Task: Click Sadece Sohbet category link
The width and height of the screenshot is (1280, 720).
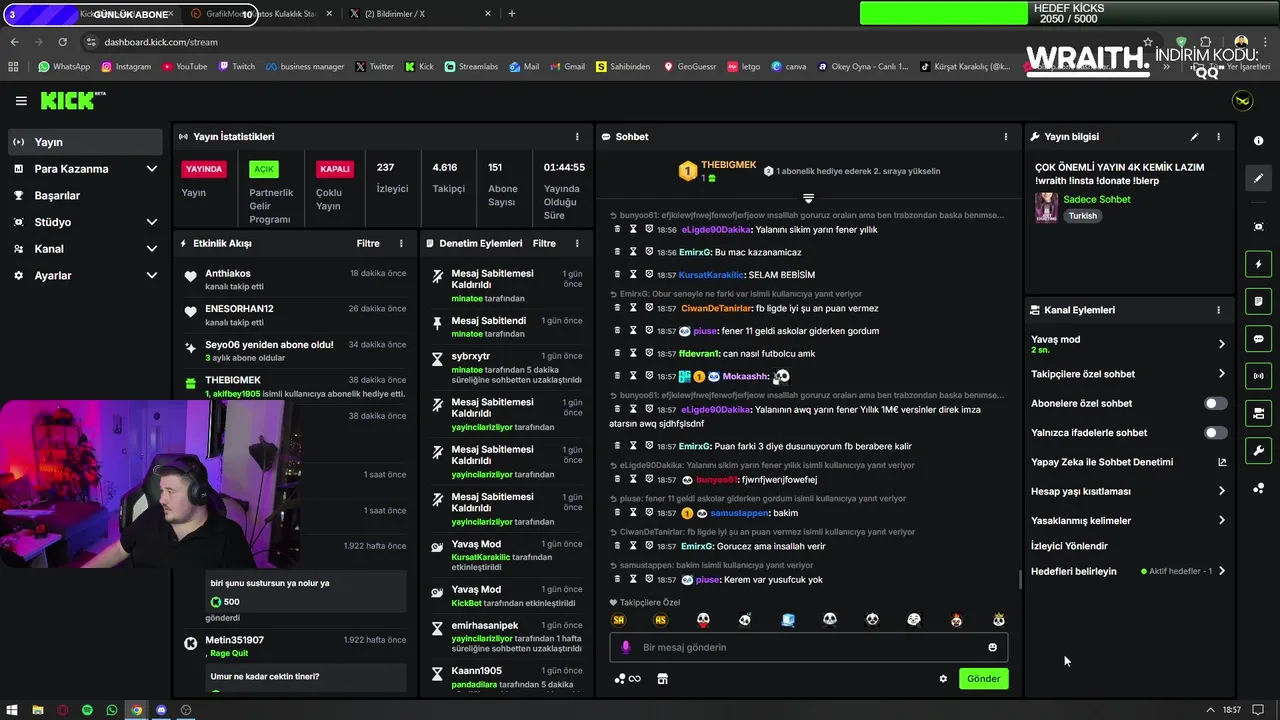Action: click(1097, 199)
